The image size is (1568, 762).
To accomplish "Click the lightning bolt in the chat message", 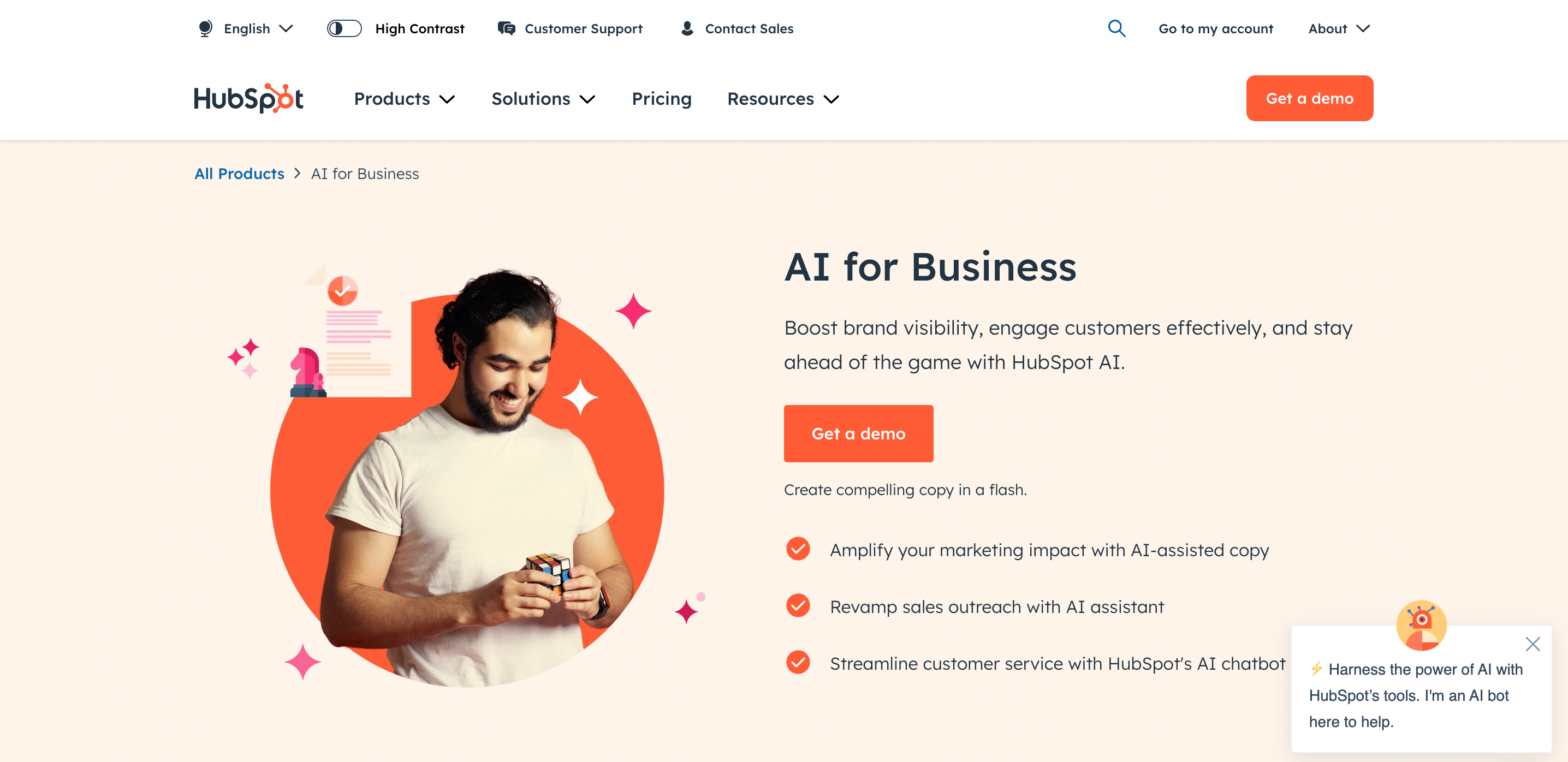I will pos(1317,668).
